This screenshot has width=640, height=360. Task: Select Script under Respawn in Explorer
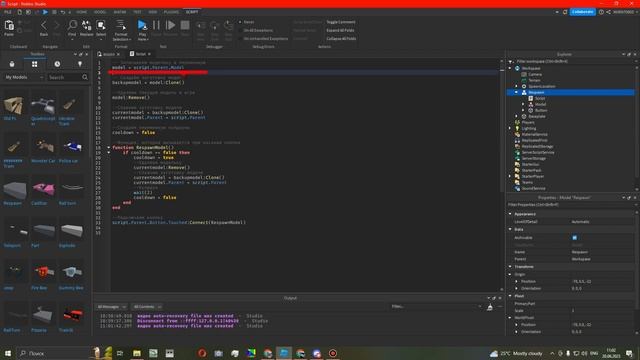[x=540, y=98]
